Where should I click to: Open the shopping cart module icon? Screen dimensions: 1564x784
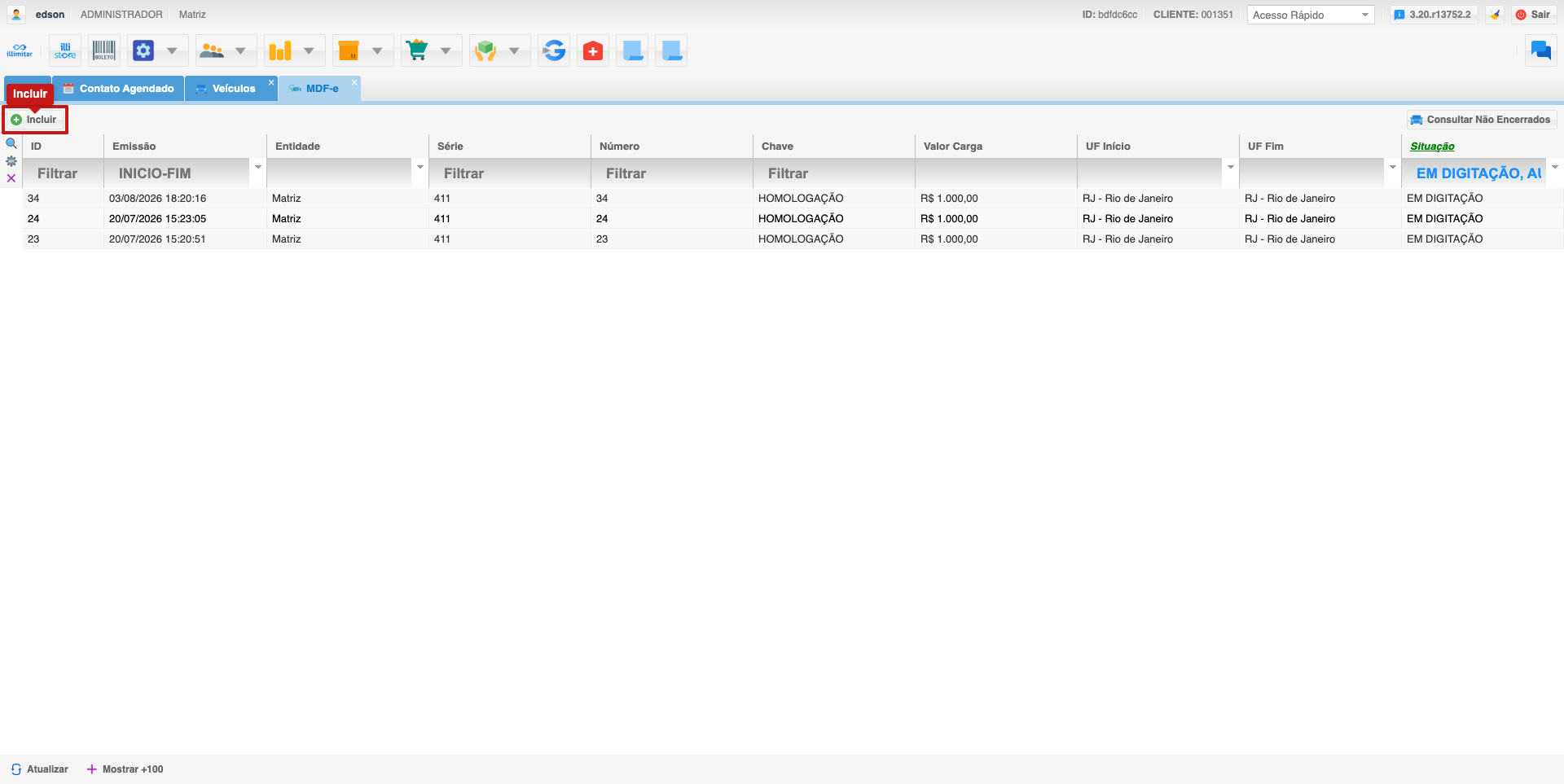pyautogui.click(x=418, y=50)
